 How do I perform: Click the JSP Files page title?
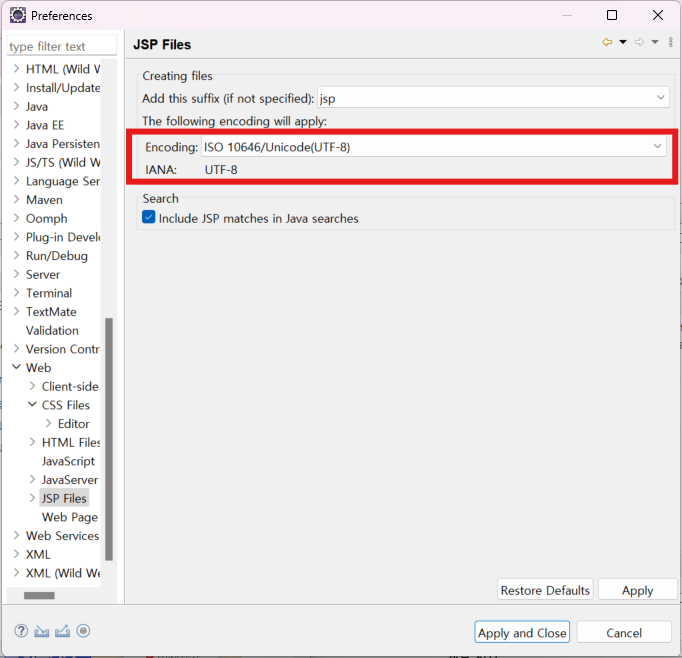pos(162,44)
